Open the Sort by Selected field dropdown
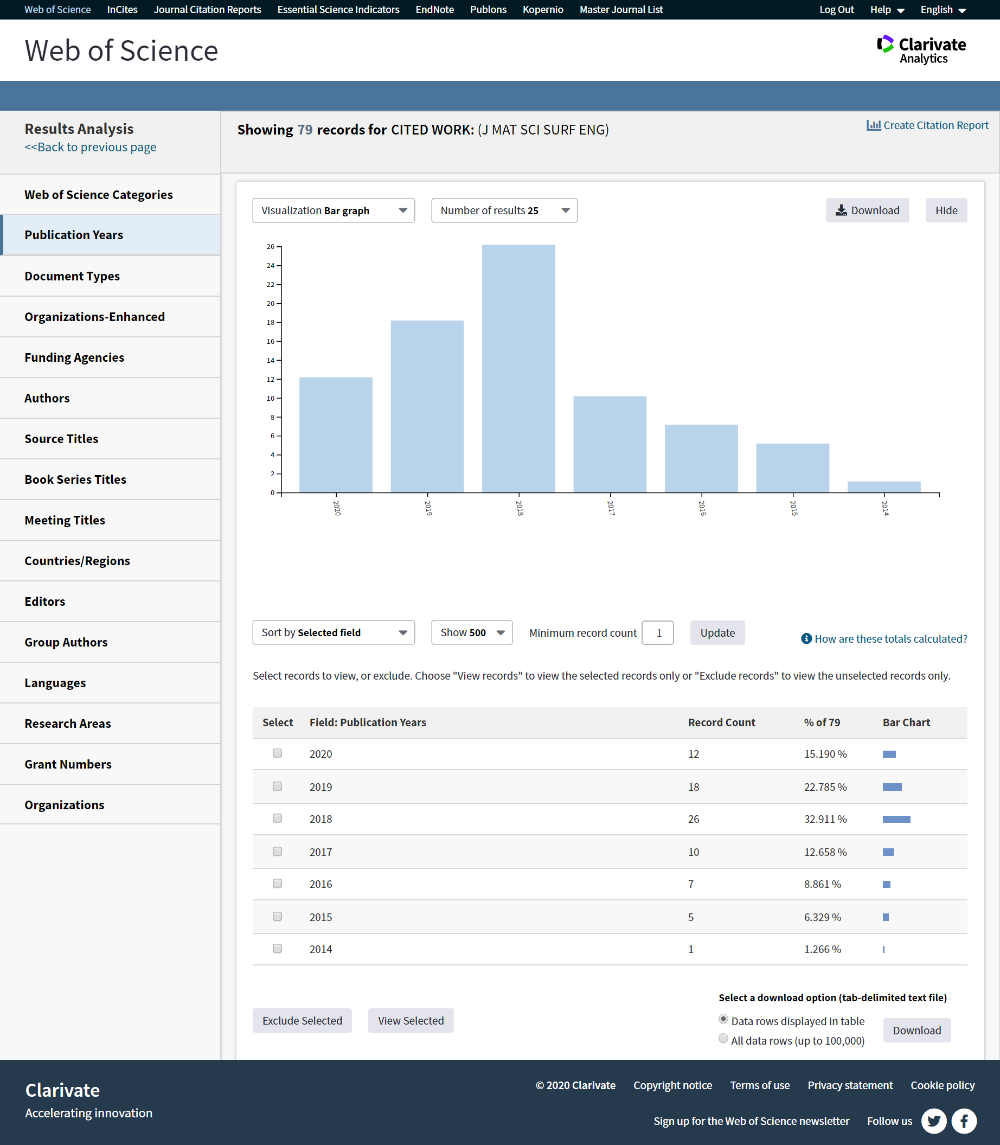1000x1145 pixels. pos(333,632)
